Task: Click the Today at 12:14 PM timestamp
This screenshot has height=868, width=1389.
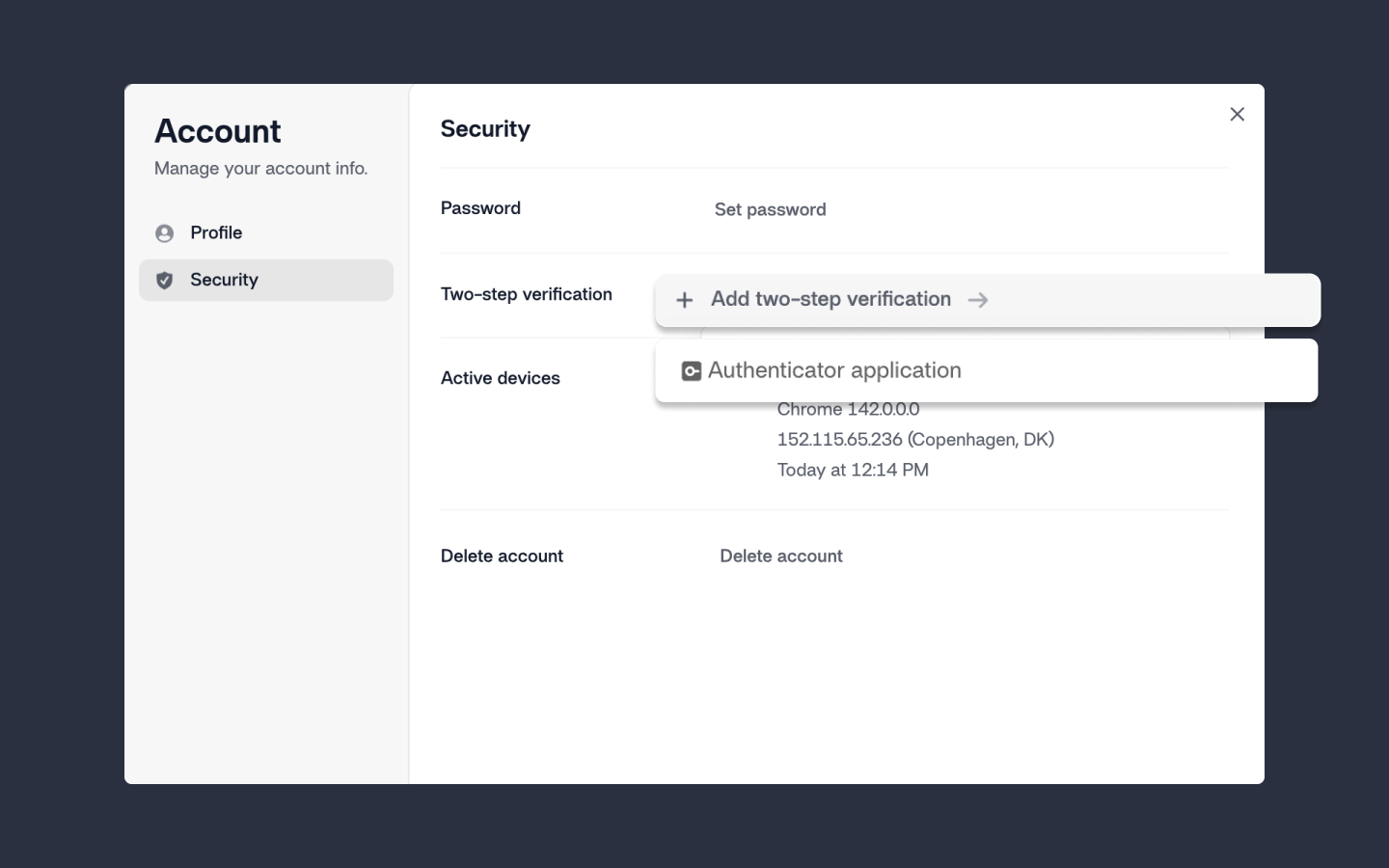Action: pyautogui.click(x=853, y=470)
